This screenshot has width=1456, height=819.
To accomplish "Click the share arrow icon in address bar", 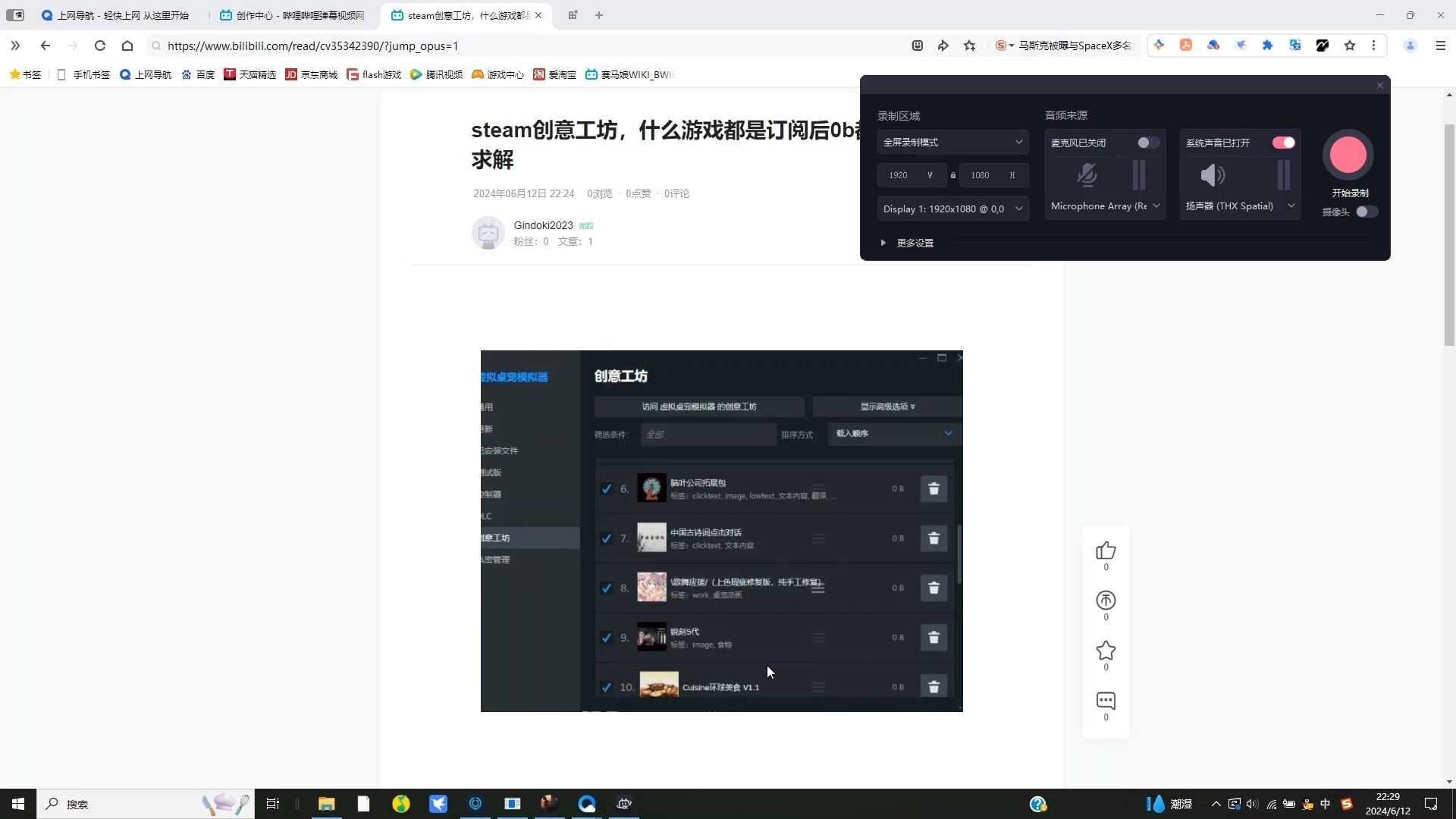I will click(x=943, y=45).
